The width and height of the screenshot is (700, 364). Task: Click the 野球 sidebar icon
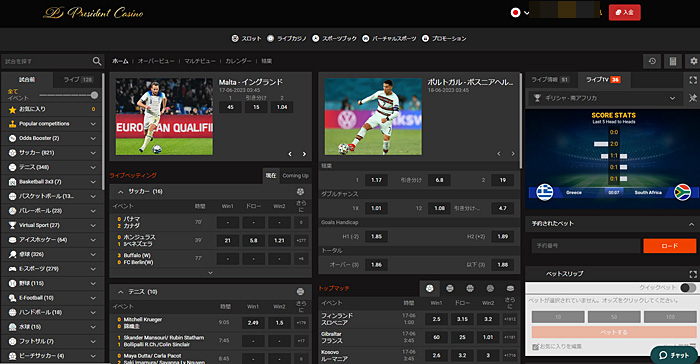(x=12, y=283)
